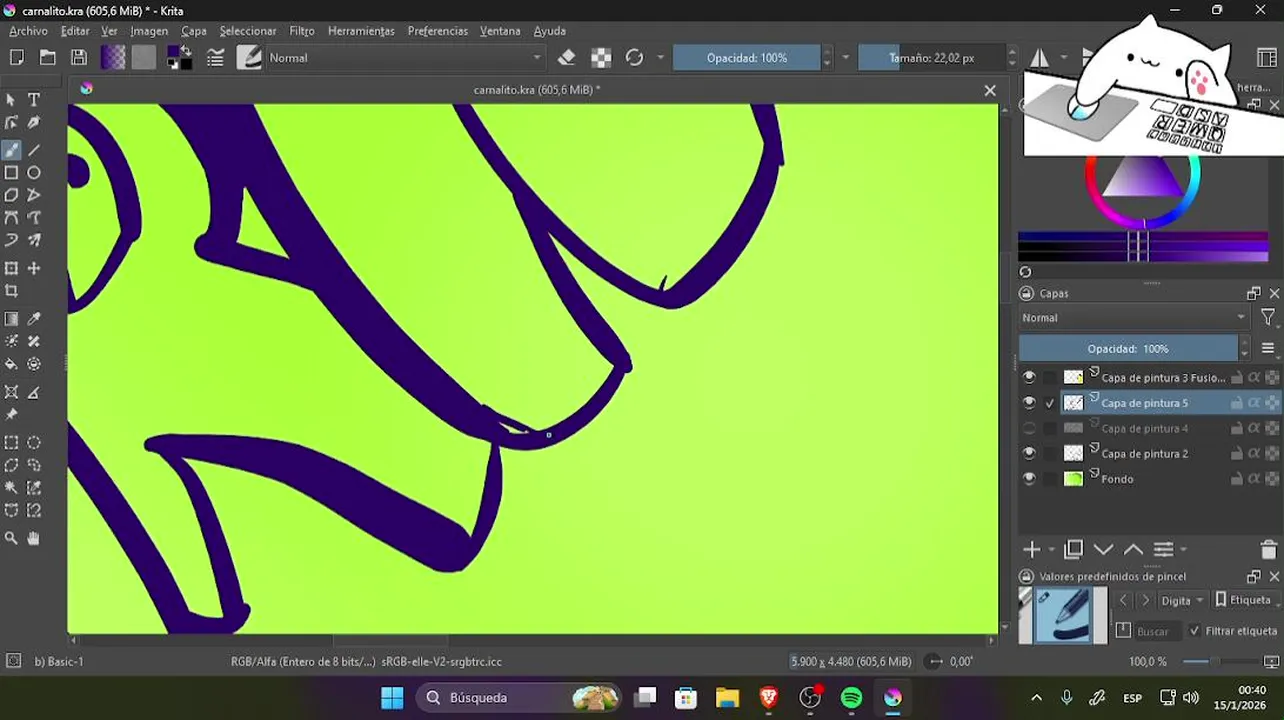
Task: Add a new paint layer
Action: (1032, 550)
